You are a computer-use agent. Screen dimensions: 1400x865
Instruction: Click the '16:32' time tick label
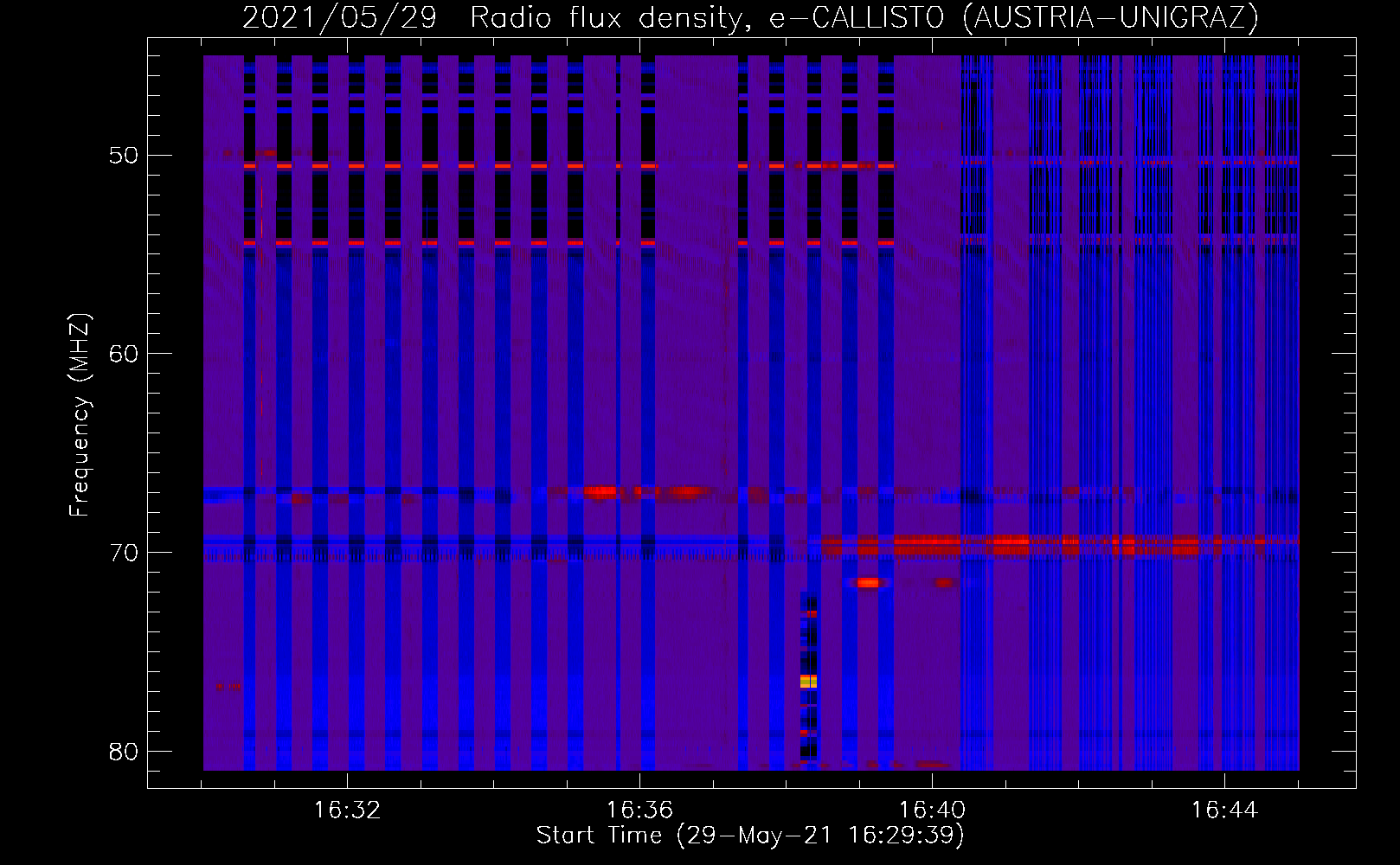tap(347, 811)
